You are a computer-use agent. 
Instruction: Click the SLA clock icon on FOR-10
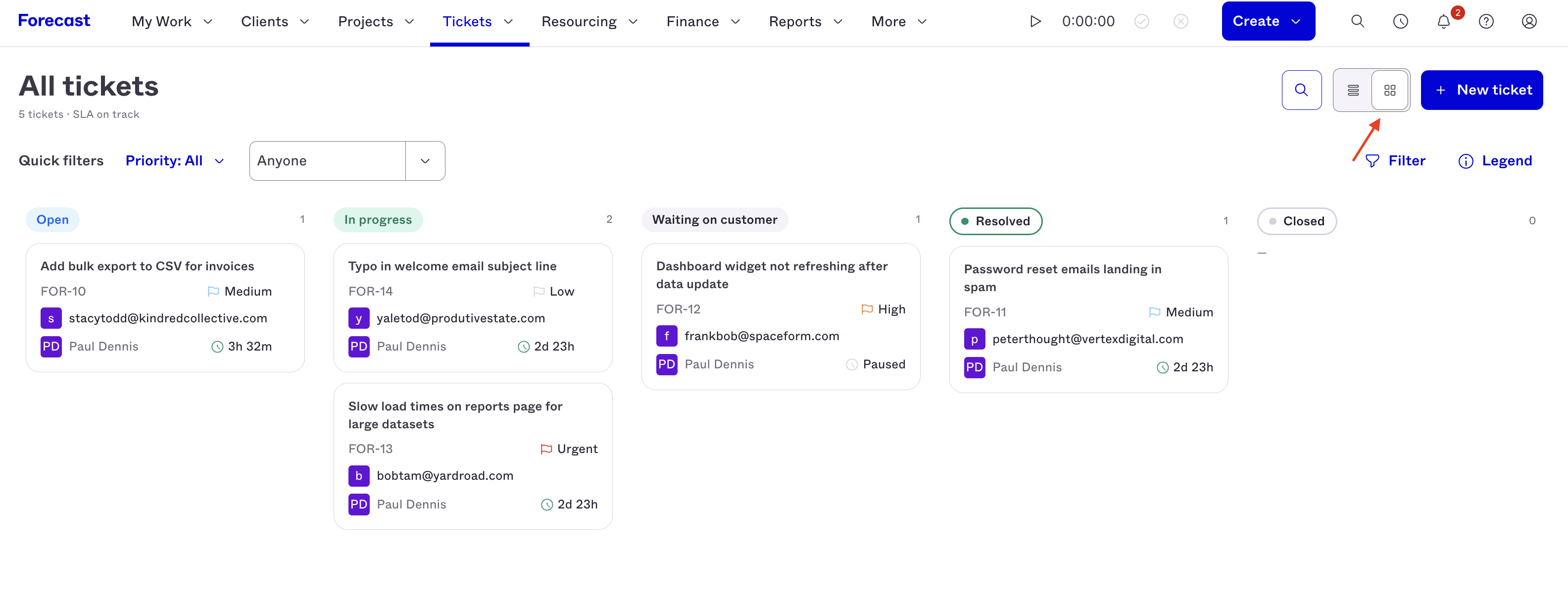[217, 347]
